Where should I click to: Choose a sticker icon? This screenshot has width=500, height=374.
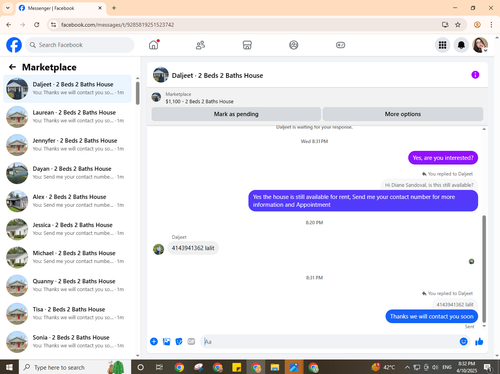coord(179,341)
